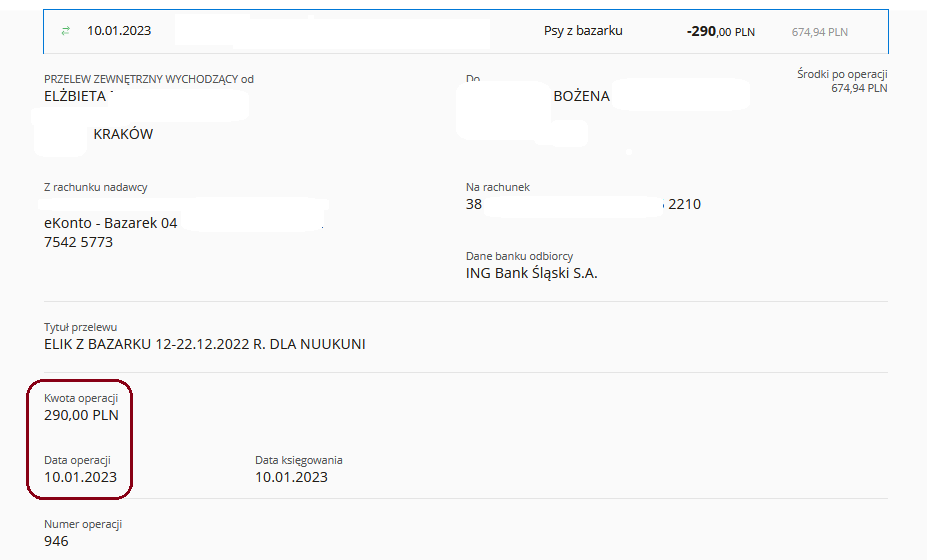
Task: Click the -290,00 PLN amount in header row
Action: pos(720,32)
